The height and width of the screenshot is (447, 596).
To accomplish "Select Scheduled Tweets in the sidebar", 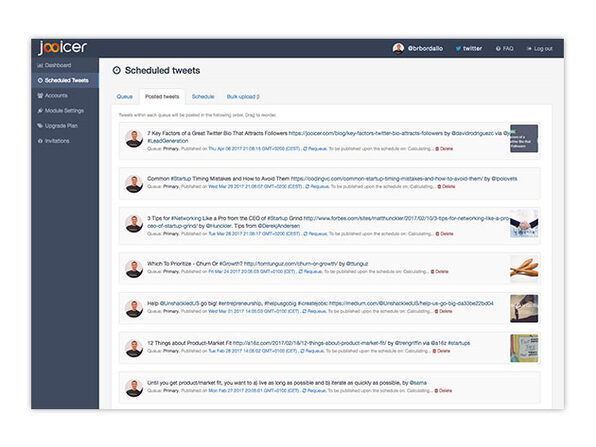I will coord(63,80).
